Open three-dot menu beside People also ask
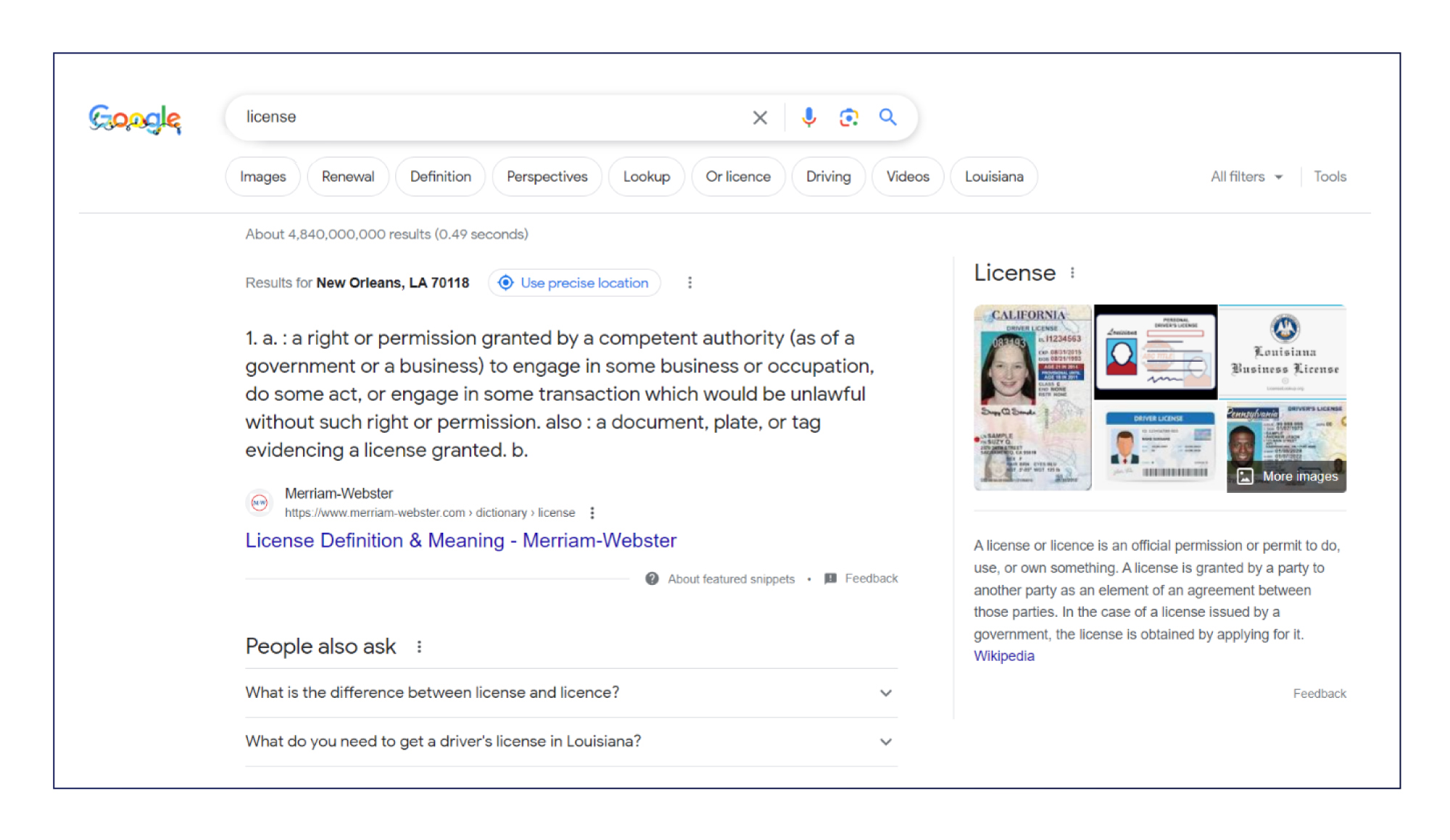This screenshot has width=1450, height=840. pyautogui.click(x=419, y=646)
